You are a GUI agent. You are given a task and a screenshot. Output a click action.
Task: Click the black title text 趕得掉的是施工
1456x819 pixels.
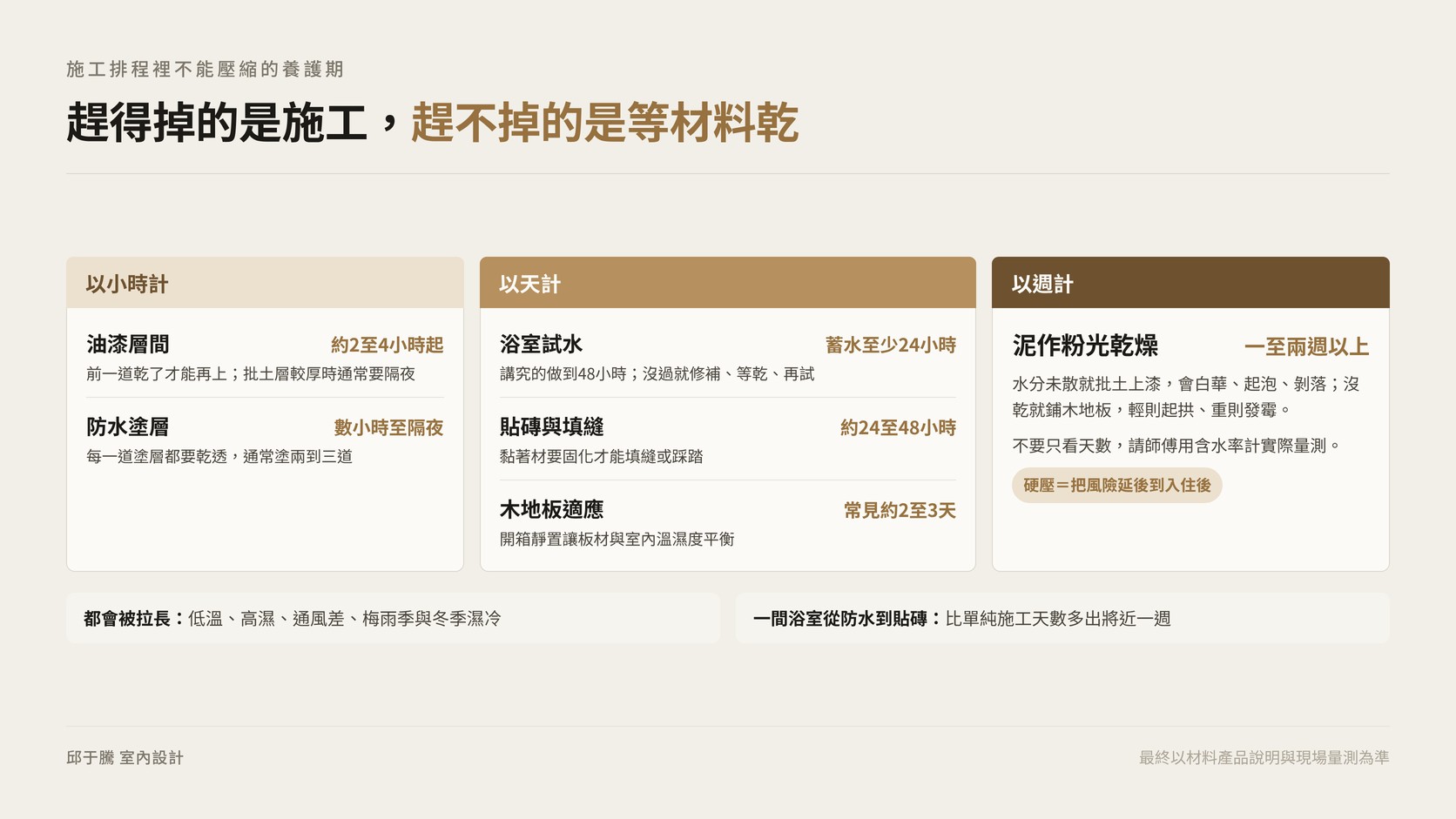coord(217,122)
